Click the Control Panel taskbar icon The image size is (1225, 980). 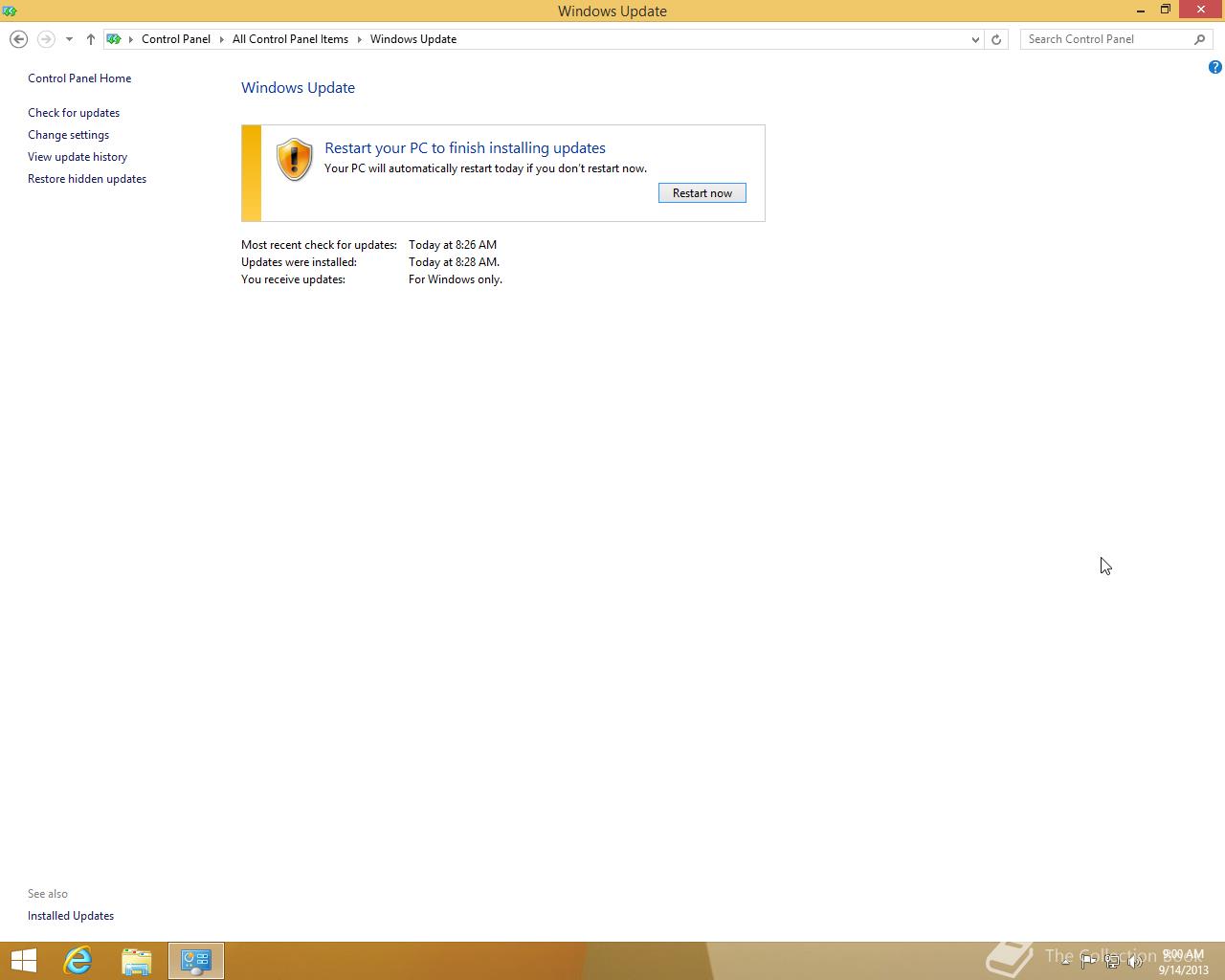pos(196,961)
